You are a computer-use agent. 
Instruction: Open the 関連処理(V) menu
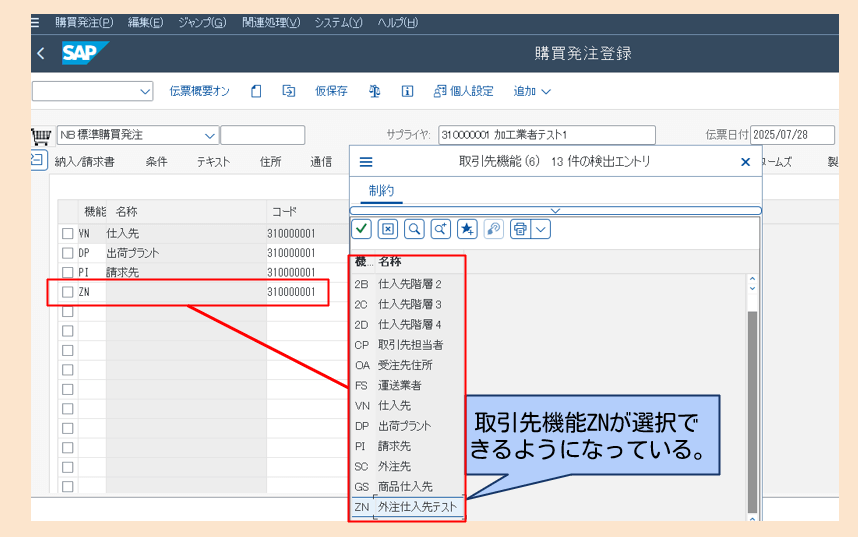pos(271,22)
